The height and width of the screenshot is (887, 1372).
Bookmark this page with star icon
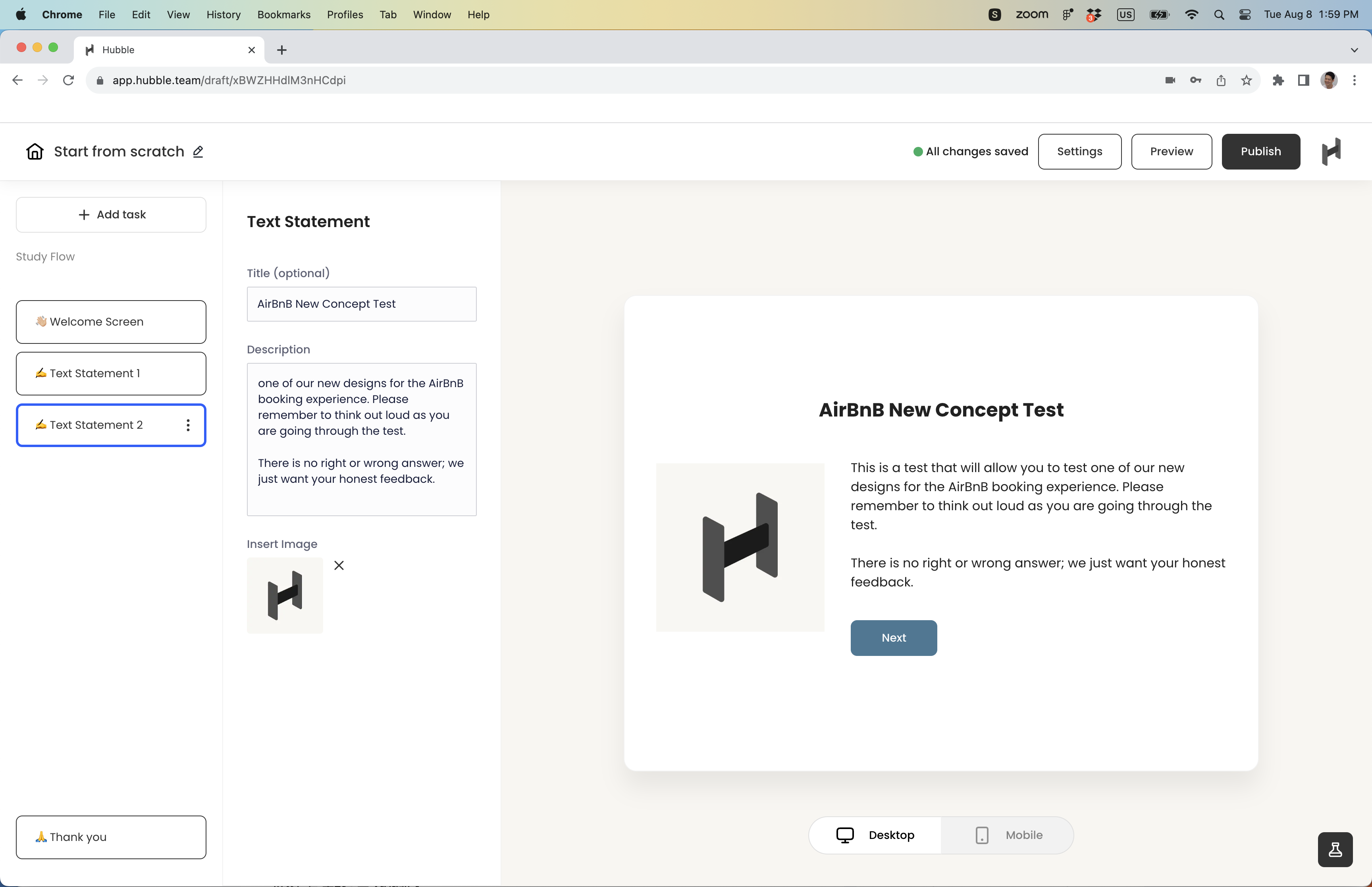tap(1247, 80)
